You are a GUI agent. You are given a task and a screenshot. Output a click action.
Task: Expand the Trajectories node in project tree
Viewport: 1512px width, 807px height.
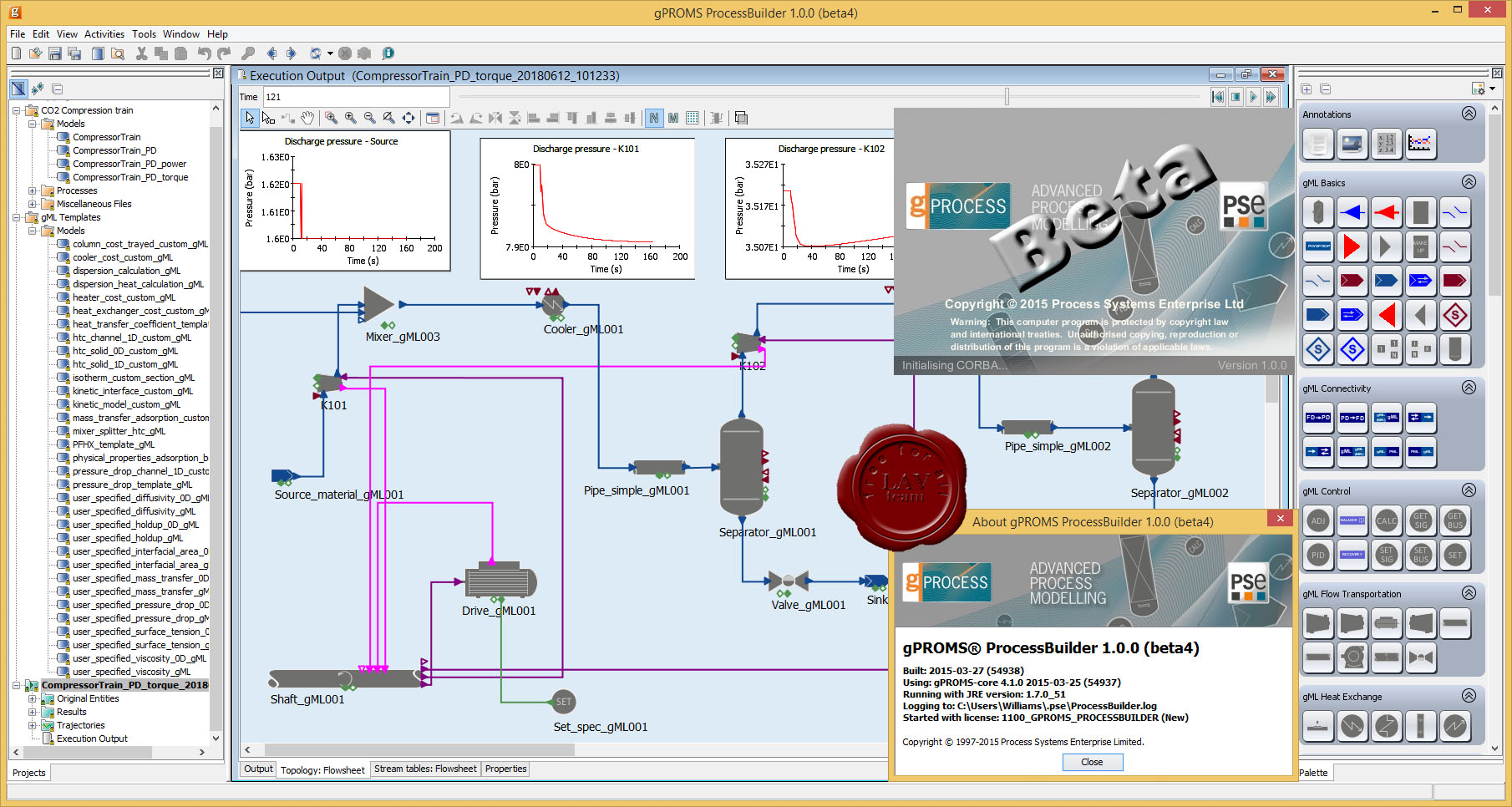(32, 725)
